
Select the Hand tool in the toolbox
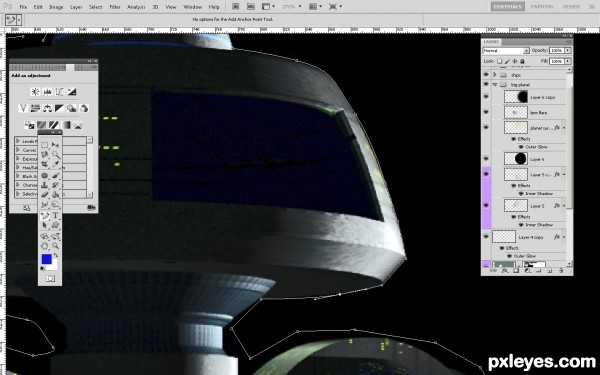(44, 246)
